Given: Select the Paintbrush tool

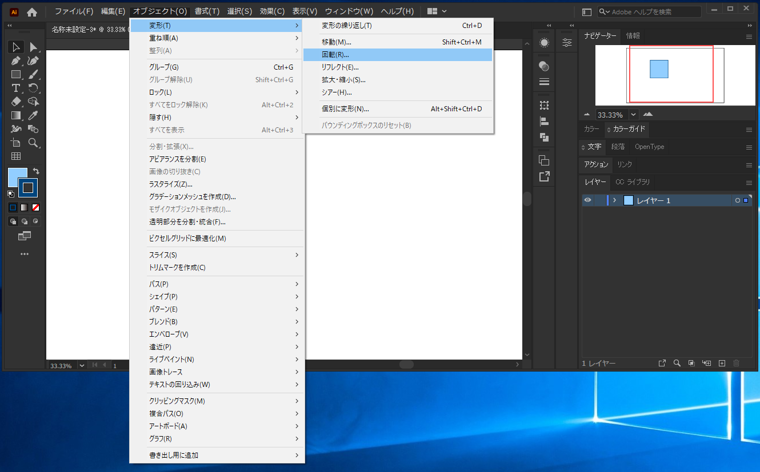Looking at the screenshot, I should (x=33, y=74).
